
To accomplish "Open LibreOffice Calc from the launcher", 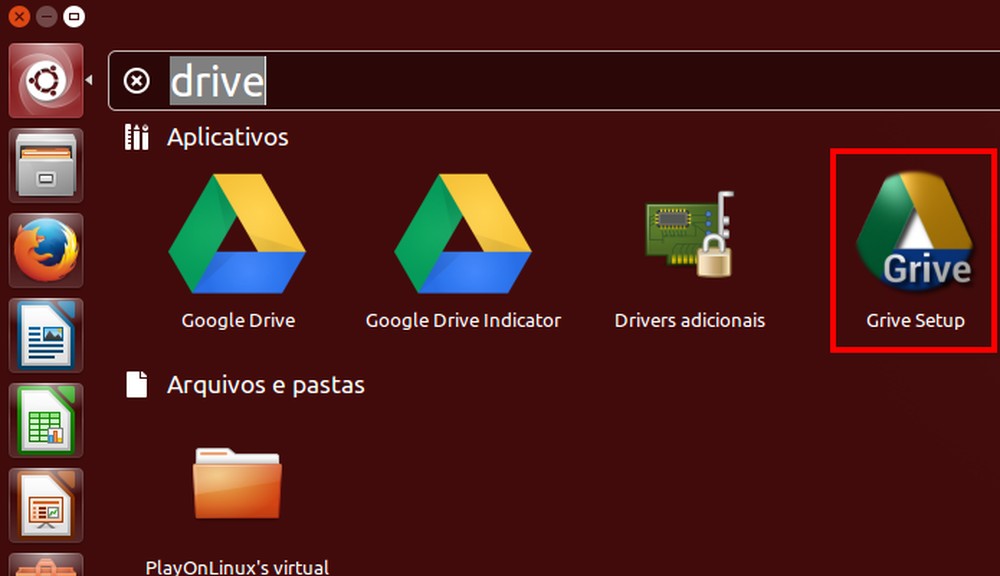I will click(46, 420).
